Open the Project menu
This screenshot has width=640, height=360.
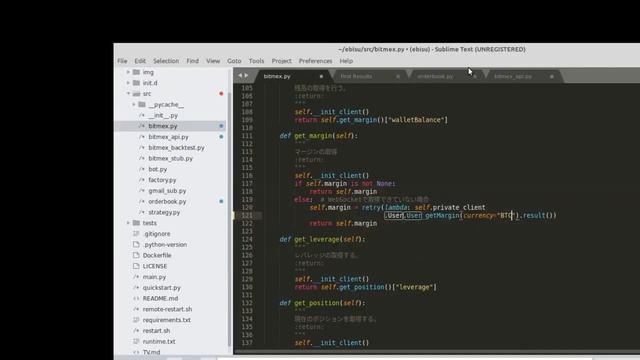pos(281,61)
